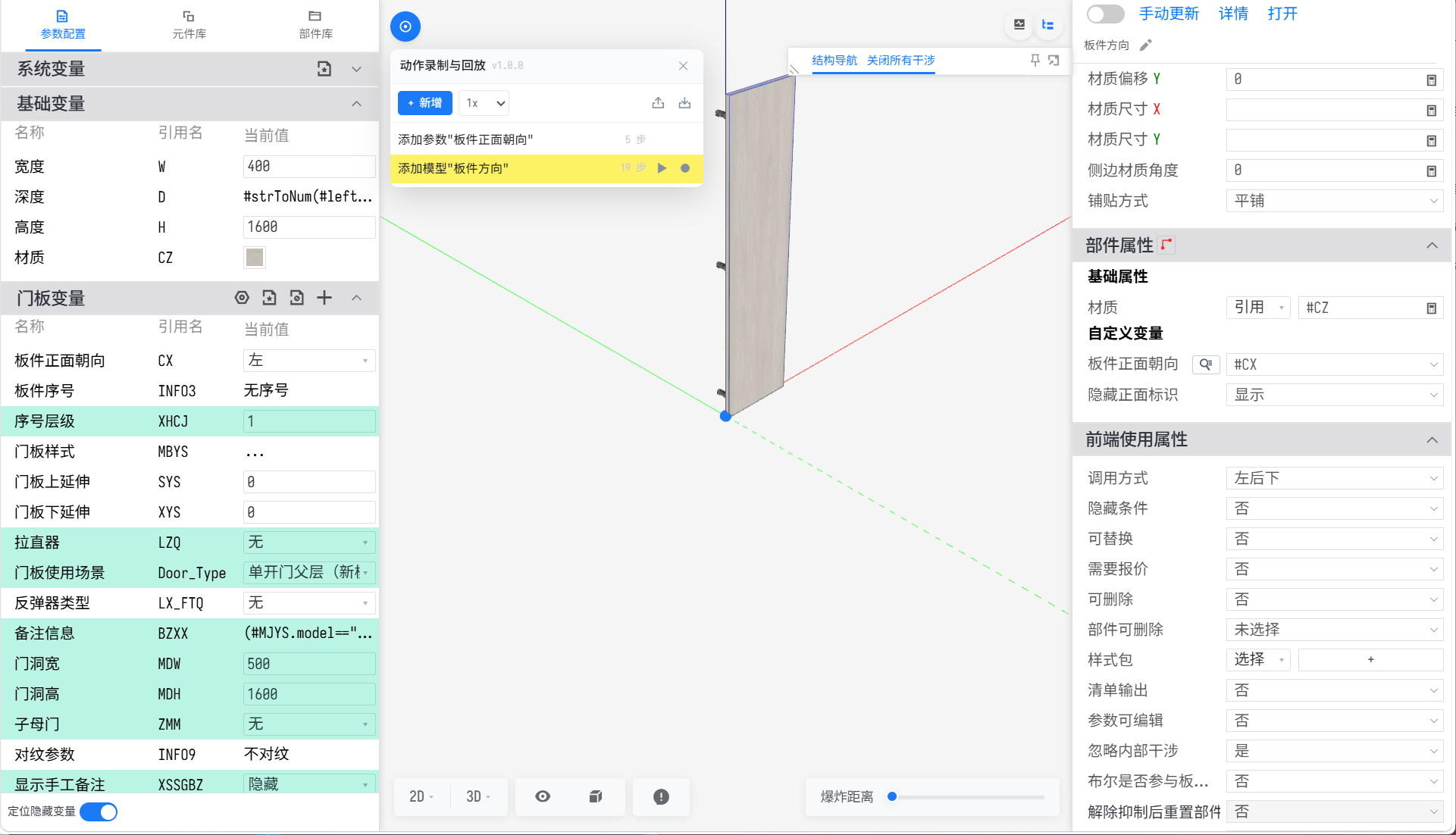The width and height of the screenshot is (1456, 835).
Task: Open the 调用方式 dropdown showing 左后下
Action: click(1335, 478)
